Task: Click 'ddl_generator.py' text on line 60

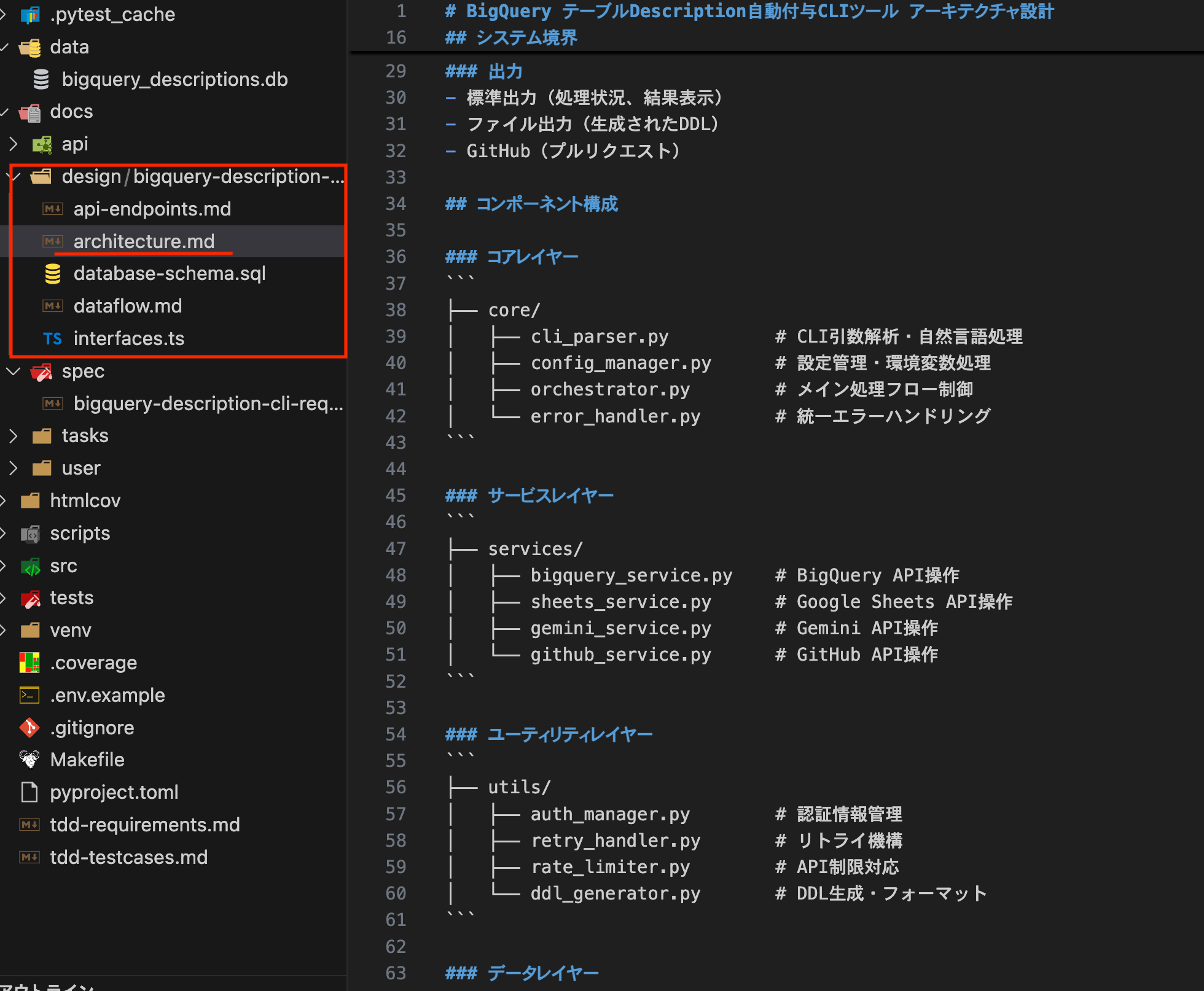Action: click(616, 893)
